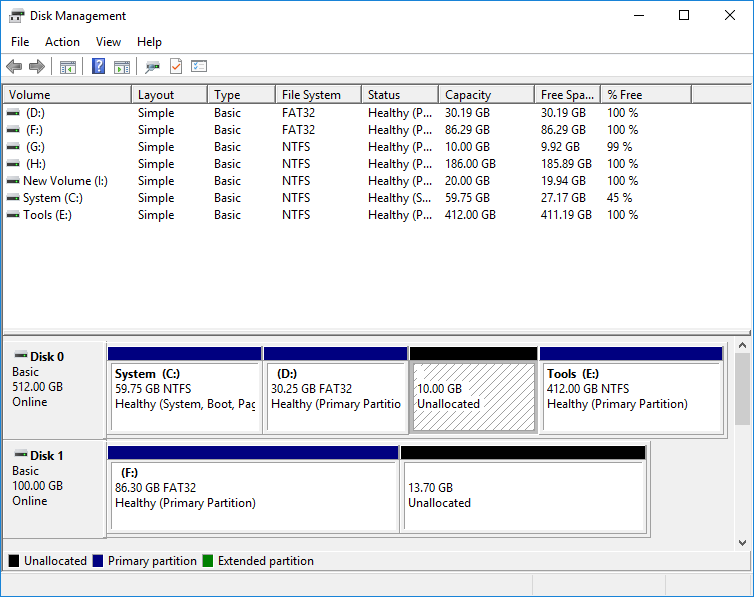Select the 10.00 GB Unallocated block on Disk 0
The image size is (754, 597).
point(473,396)
